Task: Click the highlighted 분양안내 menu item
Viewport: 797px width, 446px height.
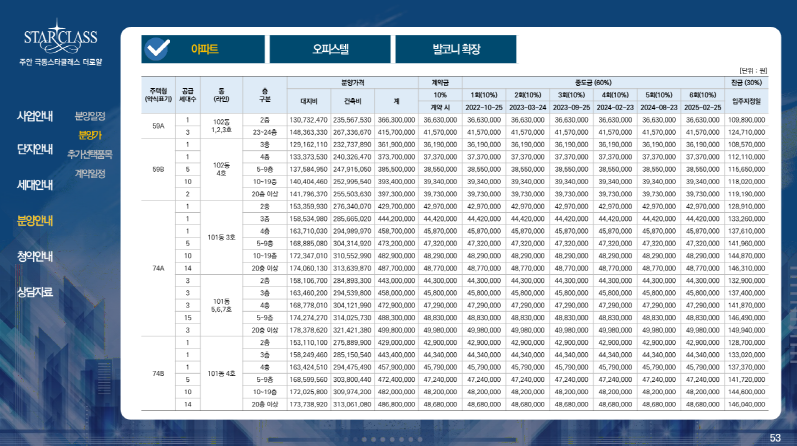Action: pyautogui.click(x=35, y=220)
